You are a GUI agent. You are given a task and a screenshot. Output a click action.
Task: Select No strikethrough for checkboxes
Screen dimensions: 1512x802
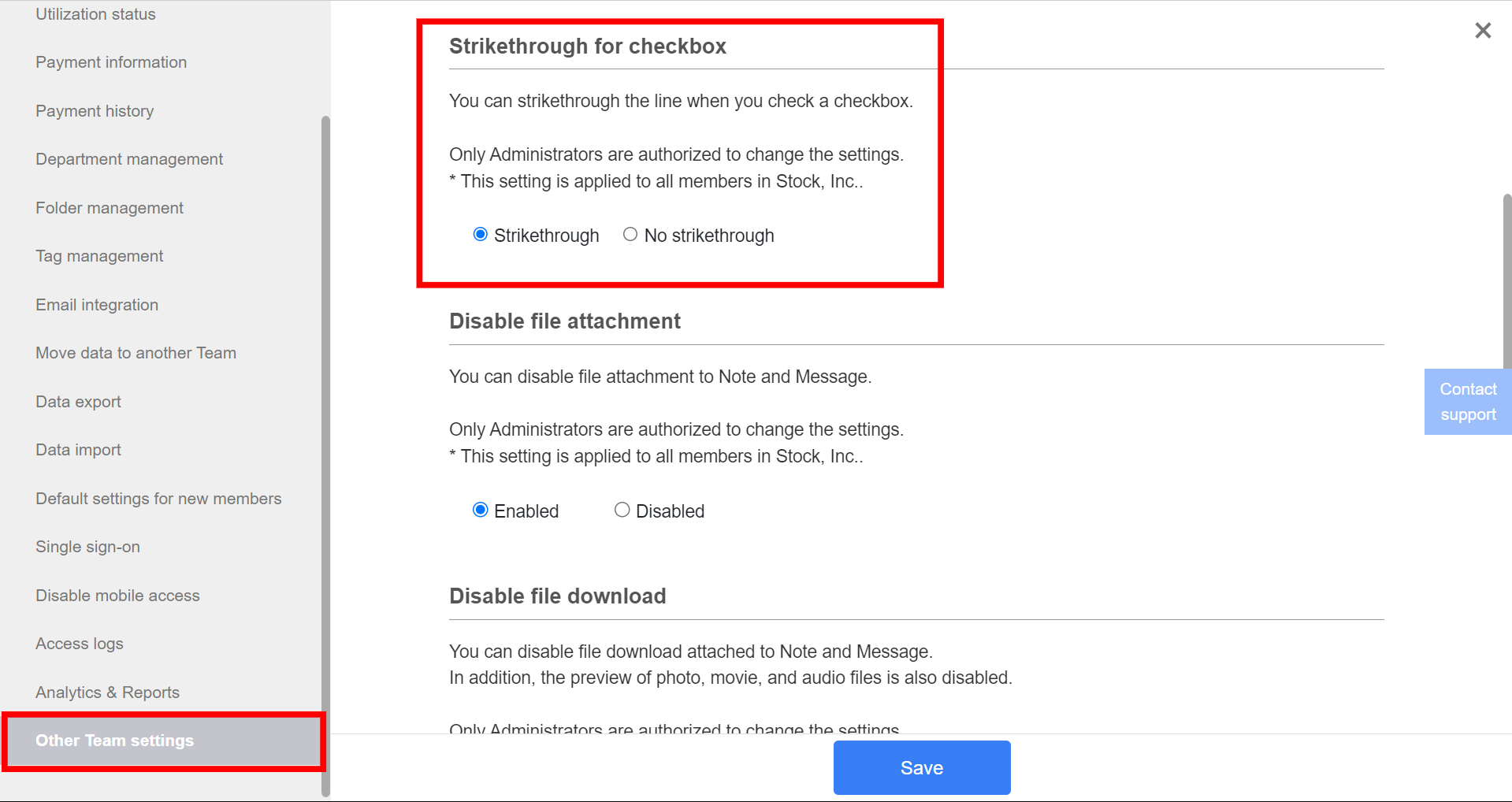click(x=630, y=234)
